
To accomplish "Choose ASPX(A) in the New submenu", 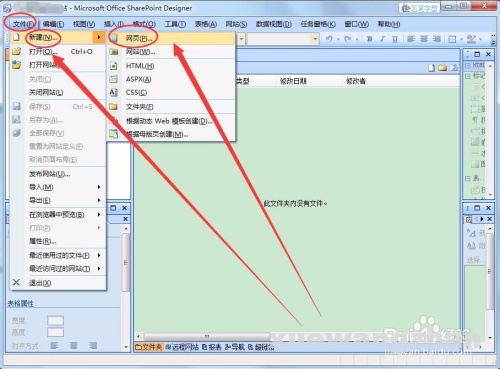I will point(171,79).
